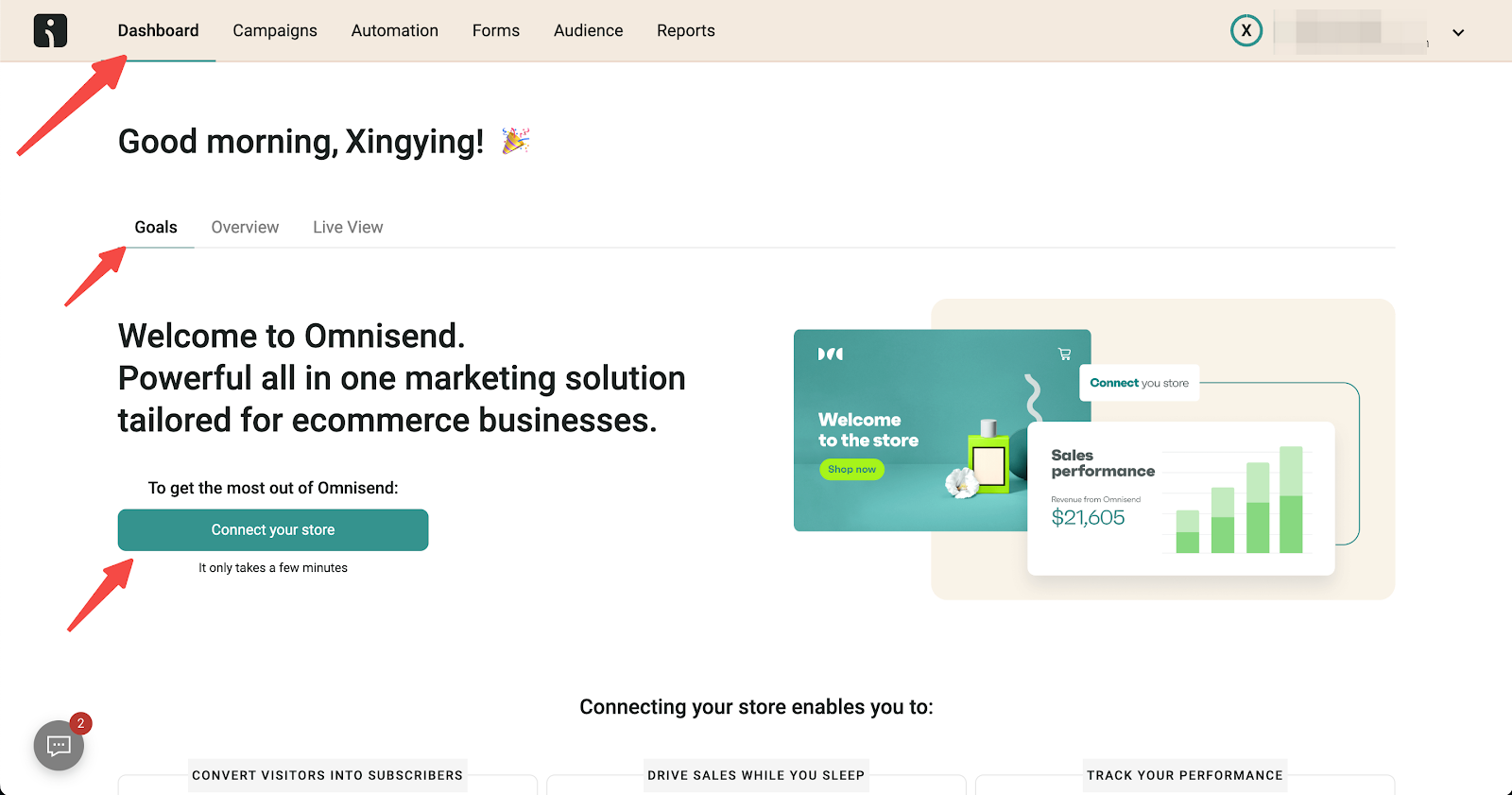Click the party popper emoji
Viewport: 1512px width, 795px height.
[x=515, y=141]
